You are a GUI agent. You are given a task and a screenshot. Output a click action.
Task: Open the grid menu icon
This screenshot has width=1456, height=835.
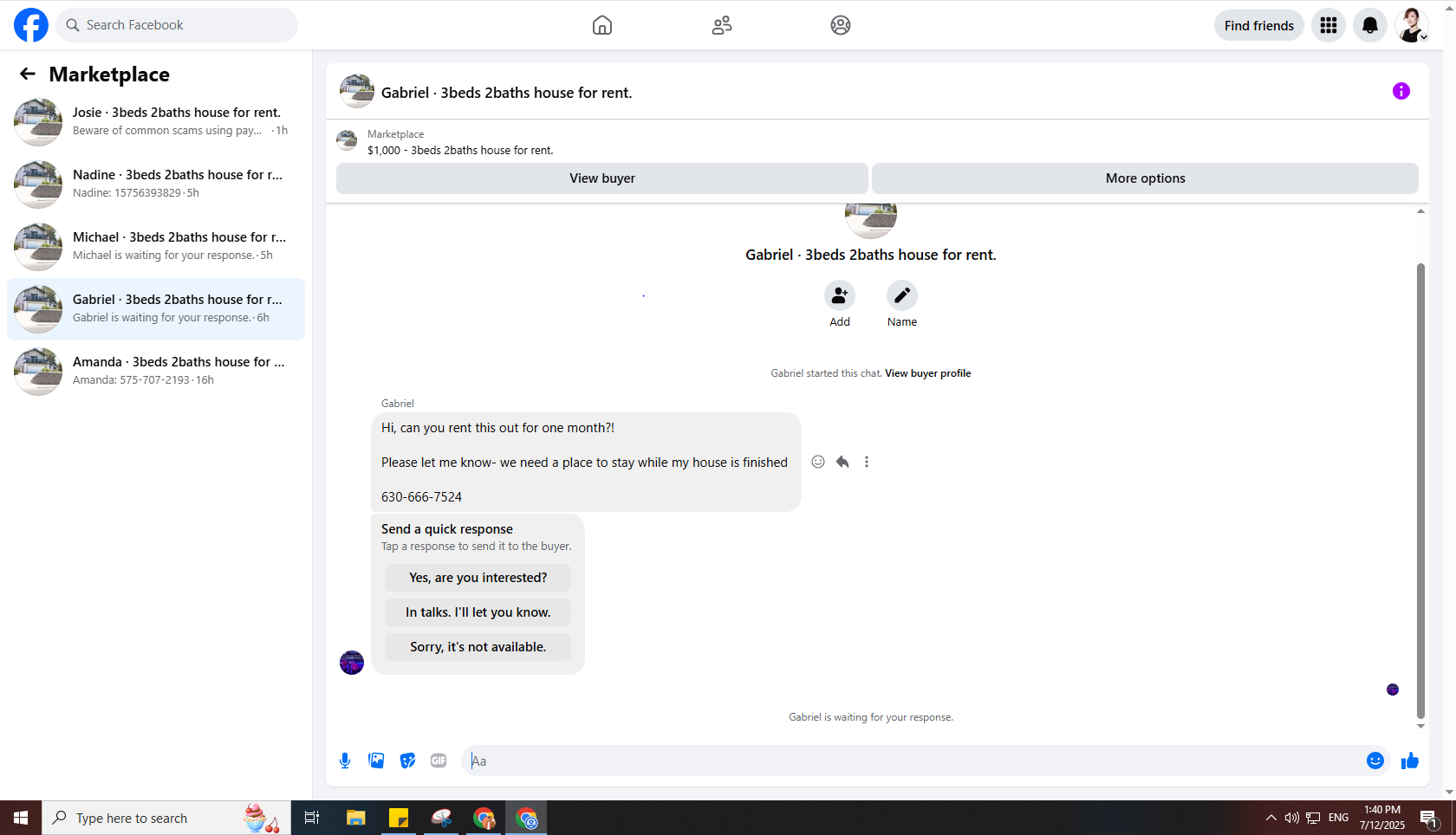click(1329, 25)
